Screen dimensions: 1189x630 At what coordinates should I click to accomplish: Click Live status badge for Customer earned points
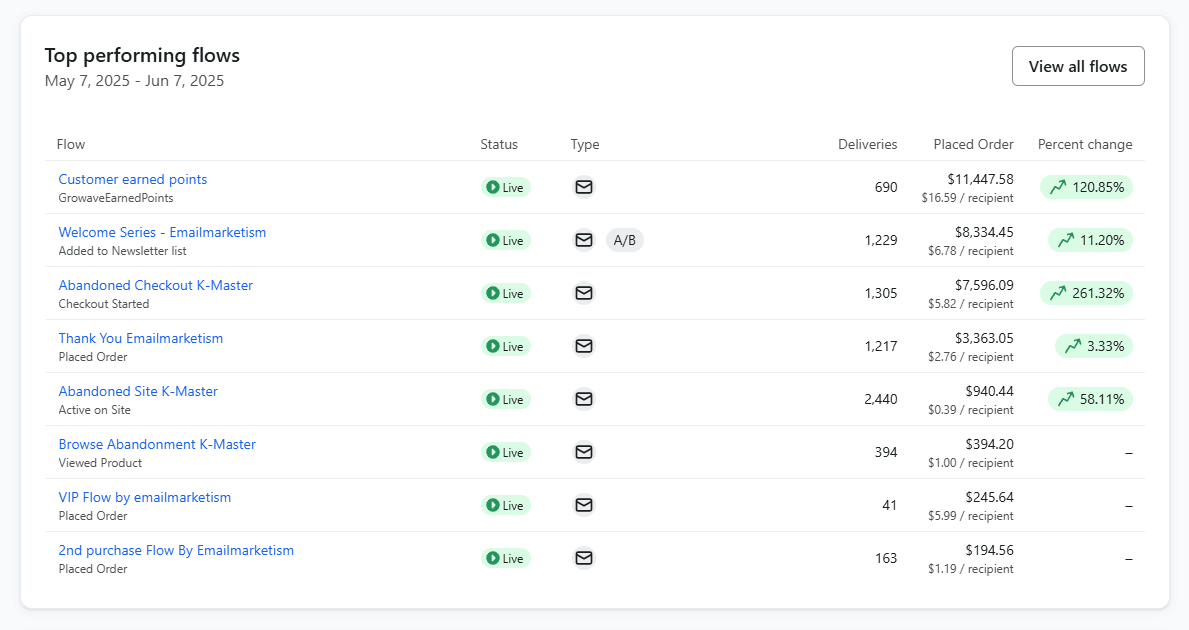[x=506, y=187]
